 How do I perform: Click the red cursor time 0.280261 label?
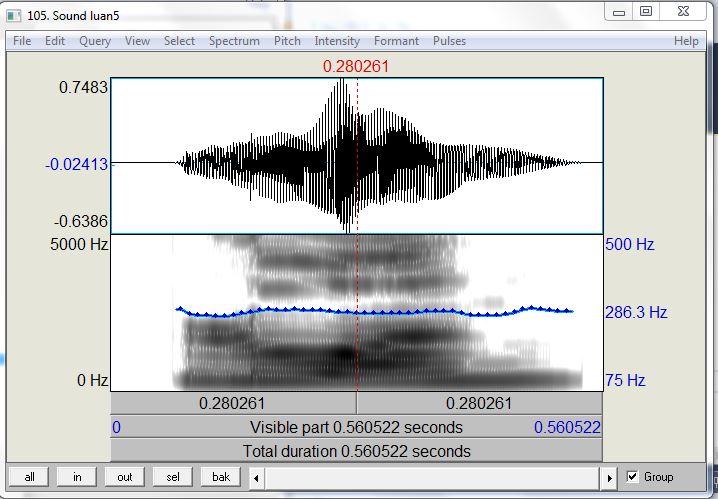[356, 66]
